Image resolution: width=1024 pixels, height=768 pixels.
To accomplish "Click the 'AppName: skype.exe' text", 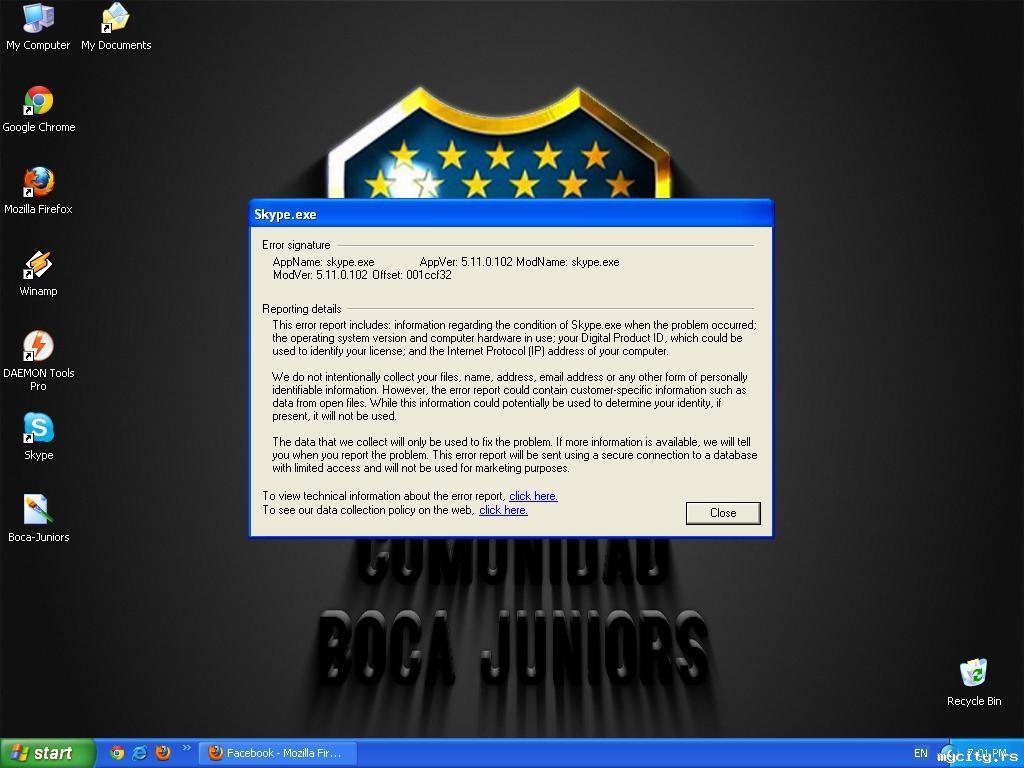I will [x=323, y=262].
